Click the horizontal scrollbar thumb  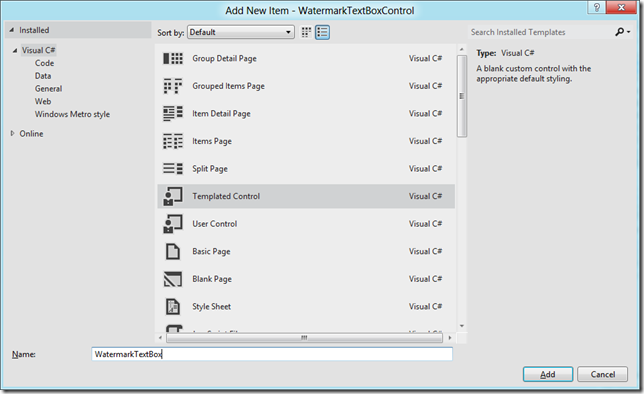pos(304,338)
